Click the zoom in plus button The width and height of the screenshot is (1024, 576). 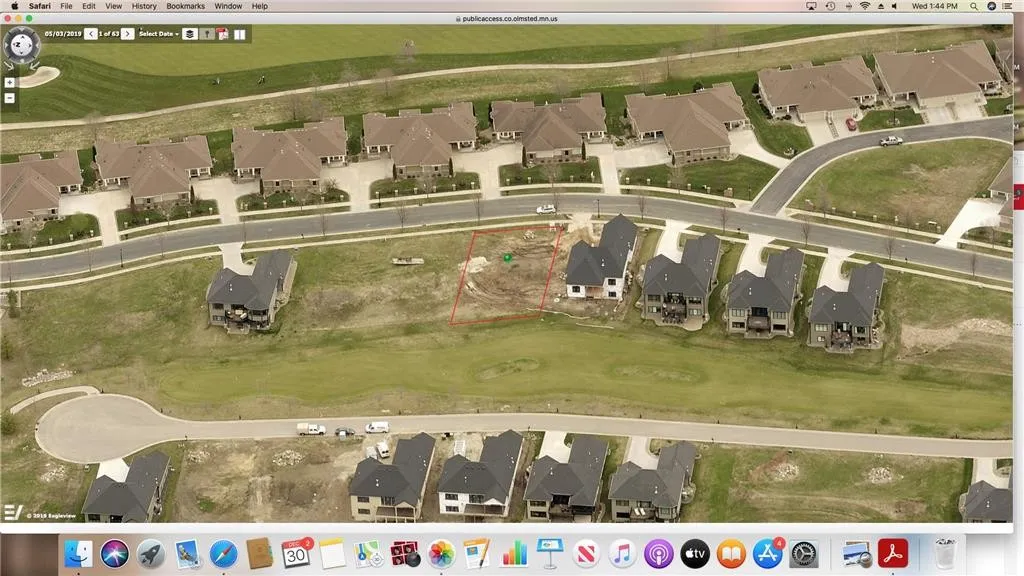10,83
